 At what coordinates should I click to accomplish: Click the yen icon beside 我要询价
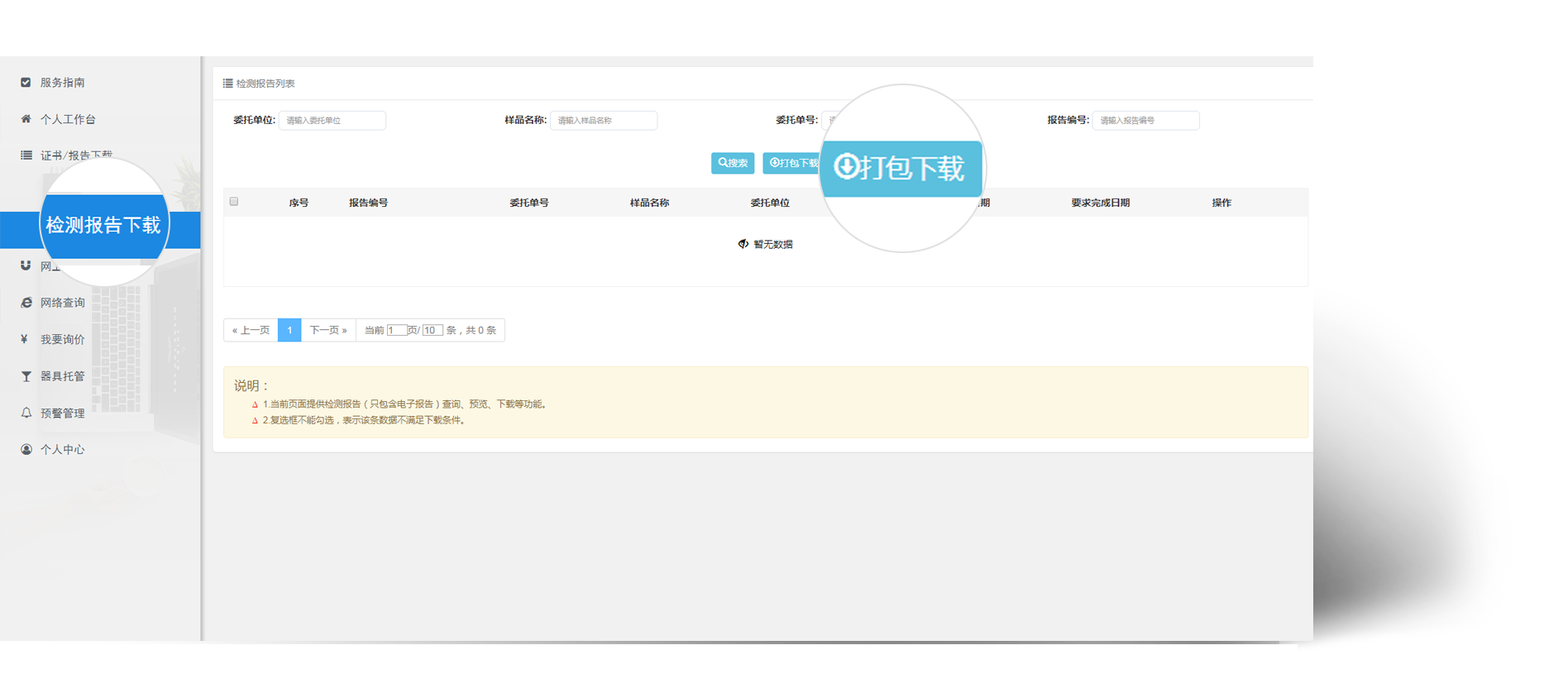25,339
